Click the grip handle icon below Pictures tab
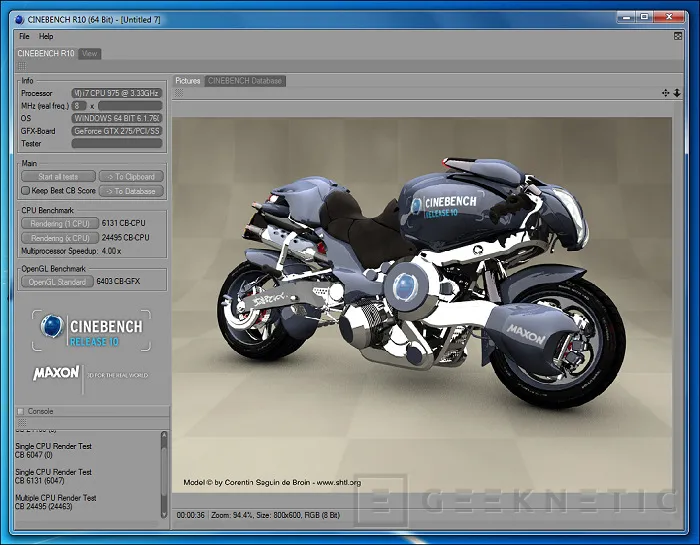This screenshot has height=545, width=700. pos(179,93)
